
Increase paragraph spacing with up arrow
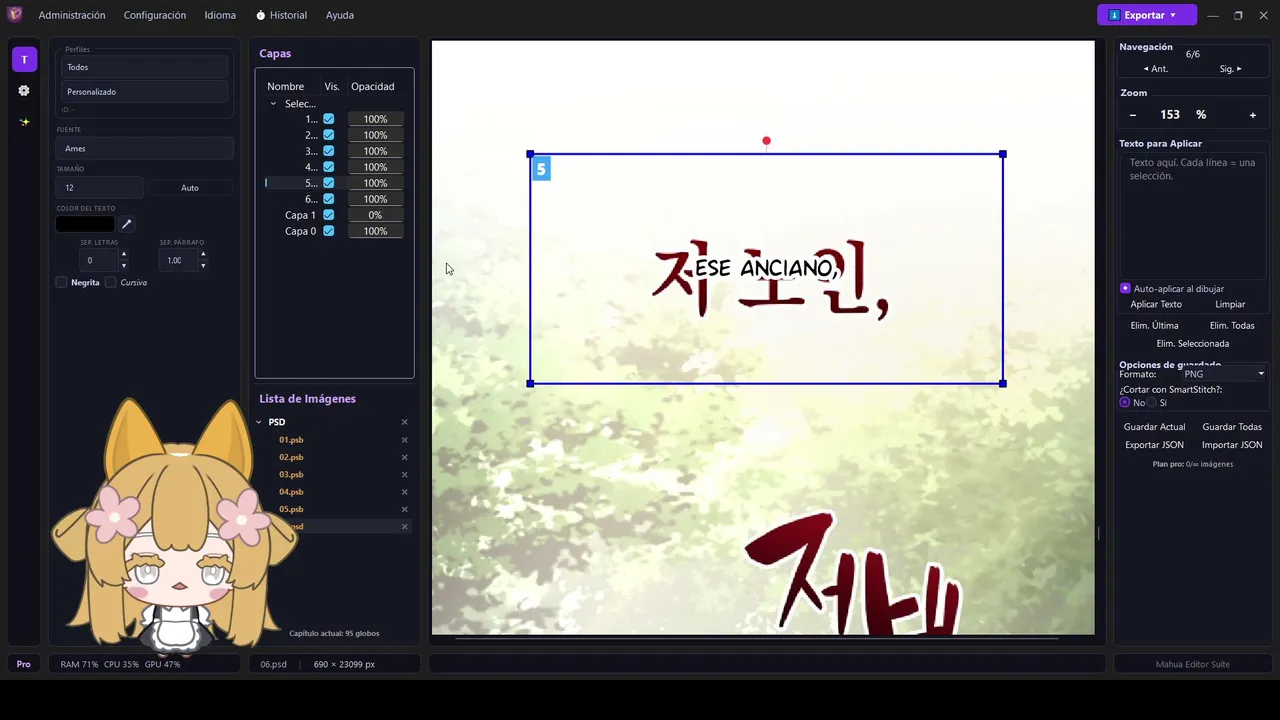(x=203, y=254)
